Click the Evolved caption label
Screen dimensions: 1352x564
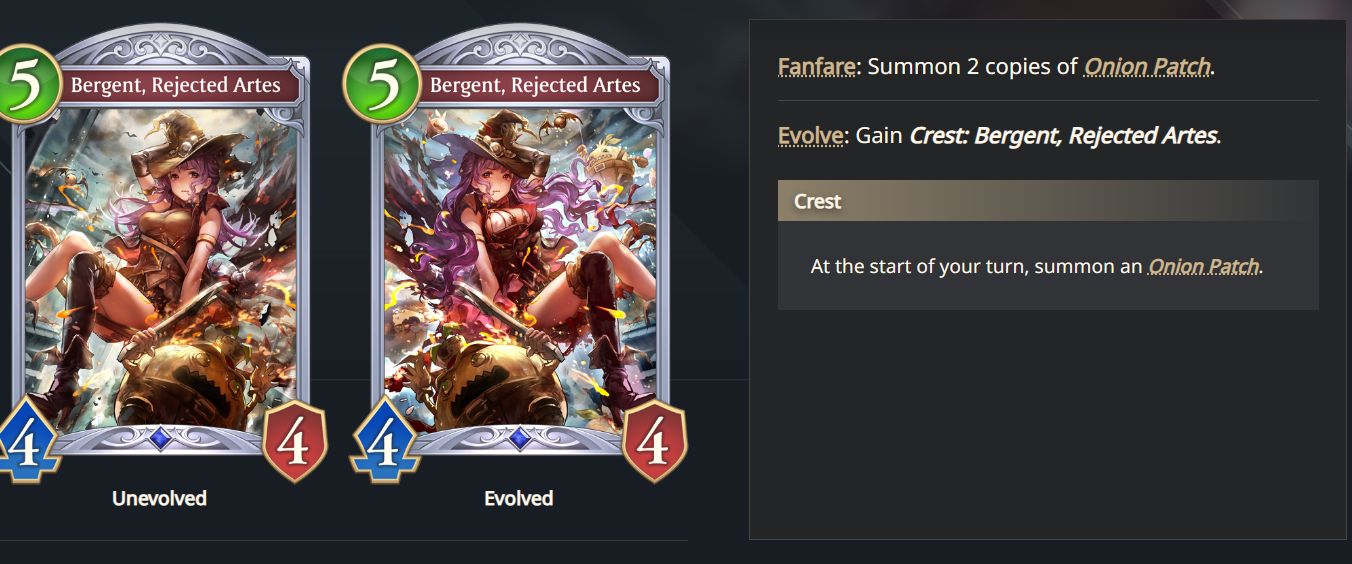click(x=519, y=498)
